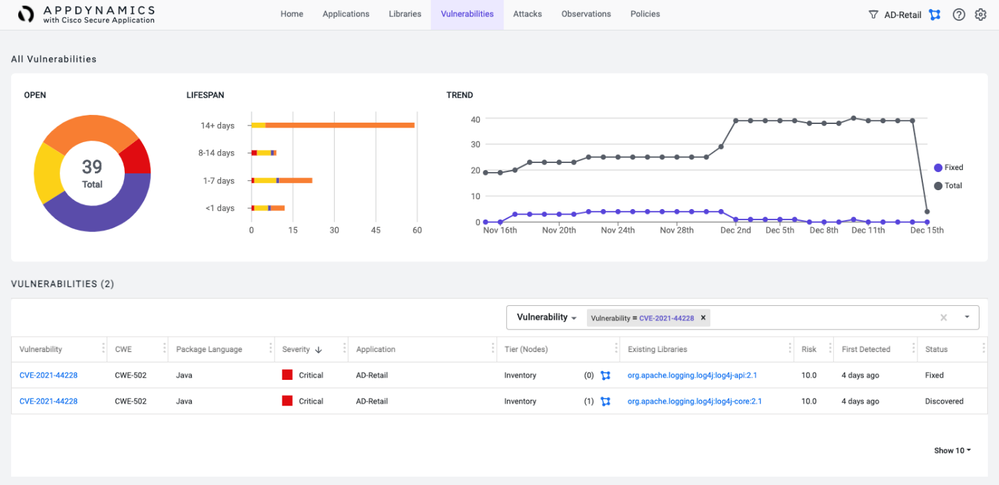Screen dimensions: 999x485
Task: Open the First Detected column menu dots
Action: 914,349
